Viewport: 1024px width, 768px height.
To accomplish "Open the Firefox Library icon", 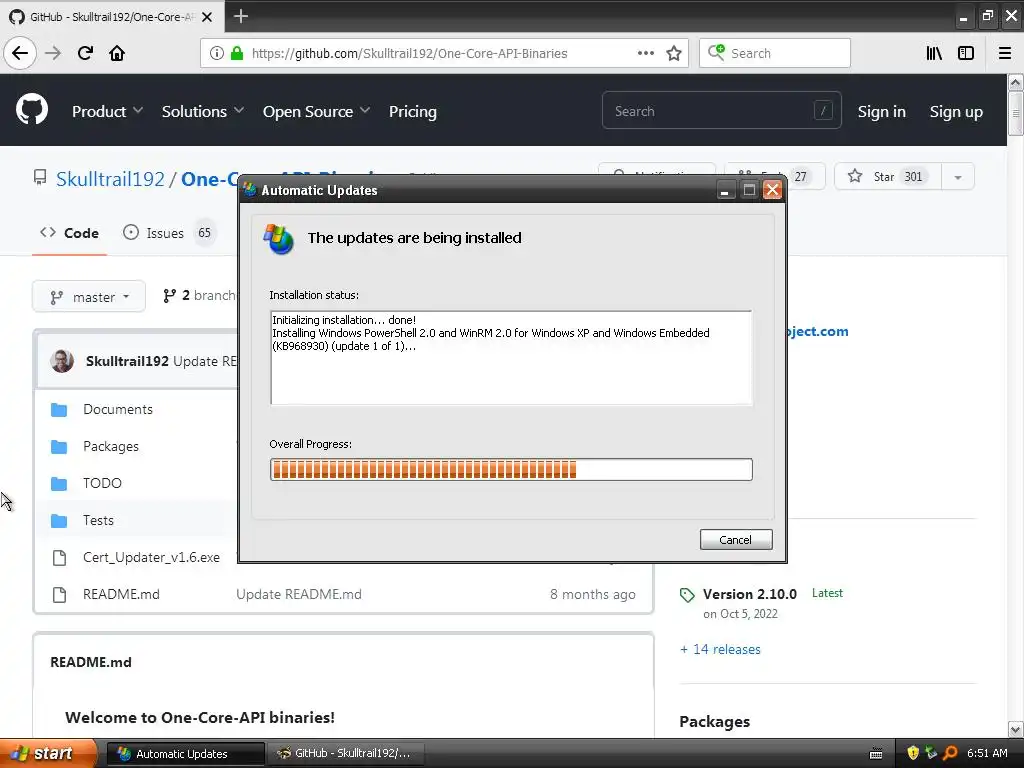I will (x=934, y=53).
